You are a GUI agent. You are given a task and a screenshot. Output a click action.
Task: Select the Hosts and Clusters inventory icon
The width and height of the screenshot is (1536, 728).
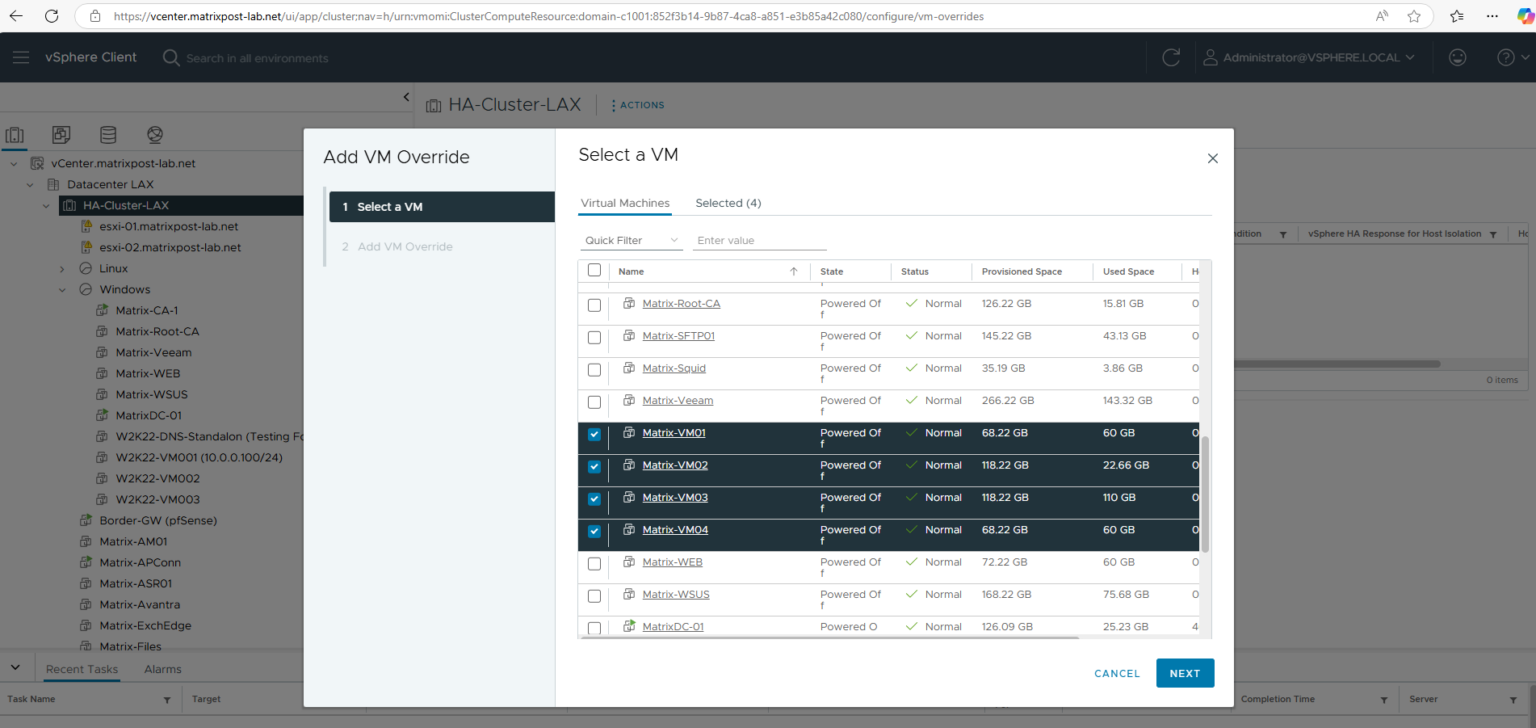[x=14, y=134]
